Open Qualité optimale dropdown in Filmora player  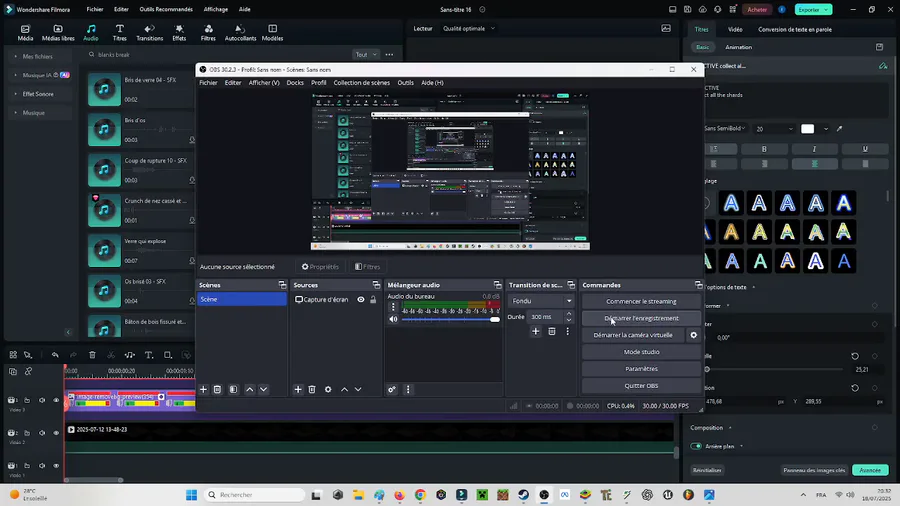click(469, 29)
